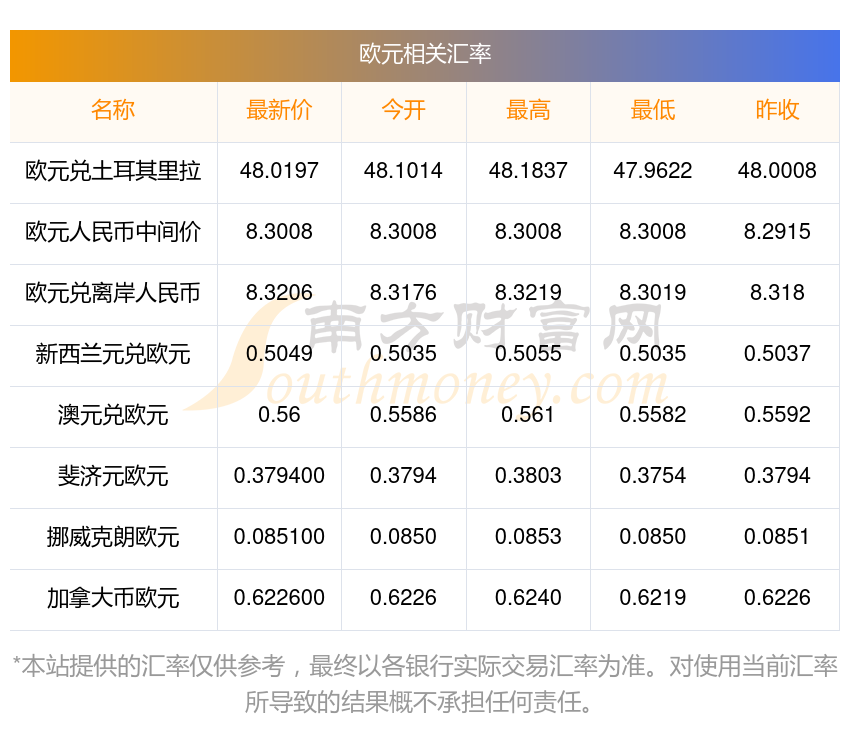Click the row name 欧元兑离岸人民币
This screenshot has height=733, width=850.
113,293
